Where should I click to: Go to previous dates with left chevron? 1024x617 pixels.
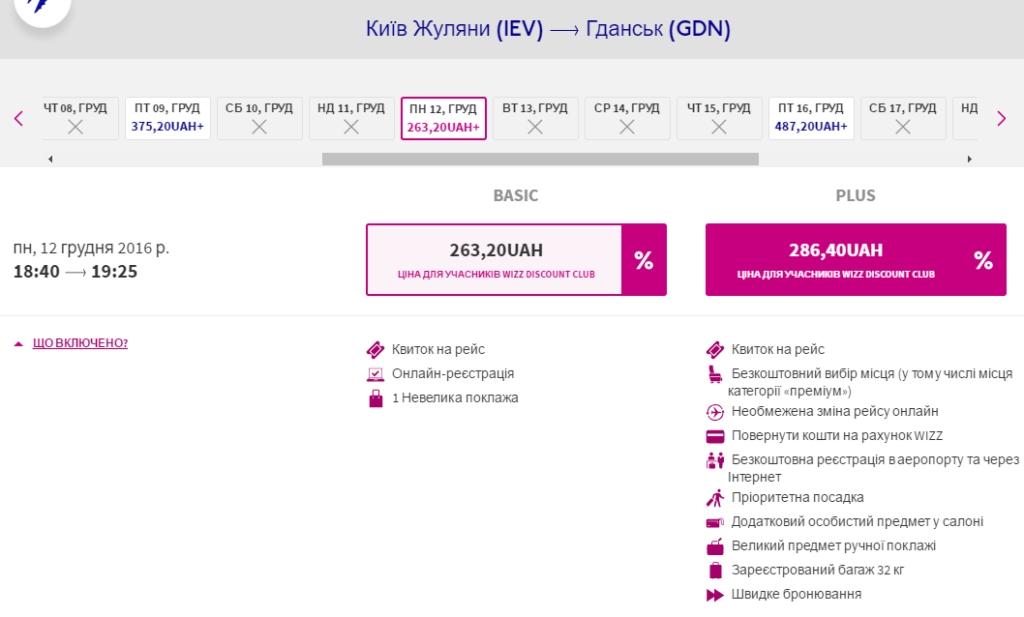click(19, 119)
